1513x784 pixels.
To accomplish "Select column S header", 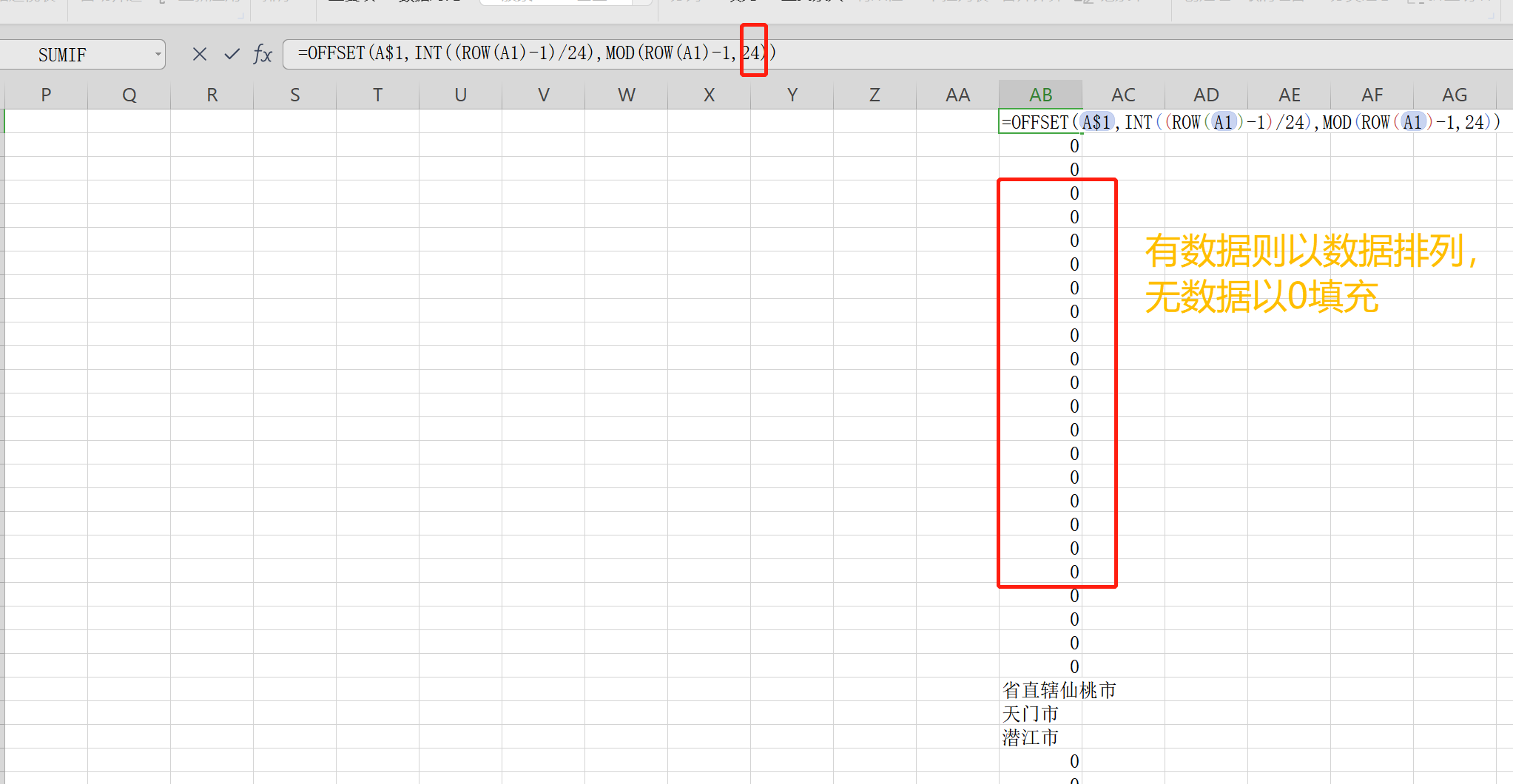I will [x=294, y=95].
